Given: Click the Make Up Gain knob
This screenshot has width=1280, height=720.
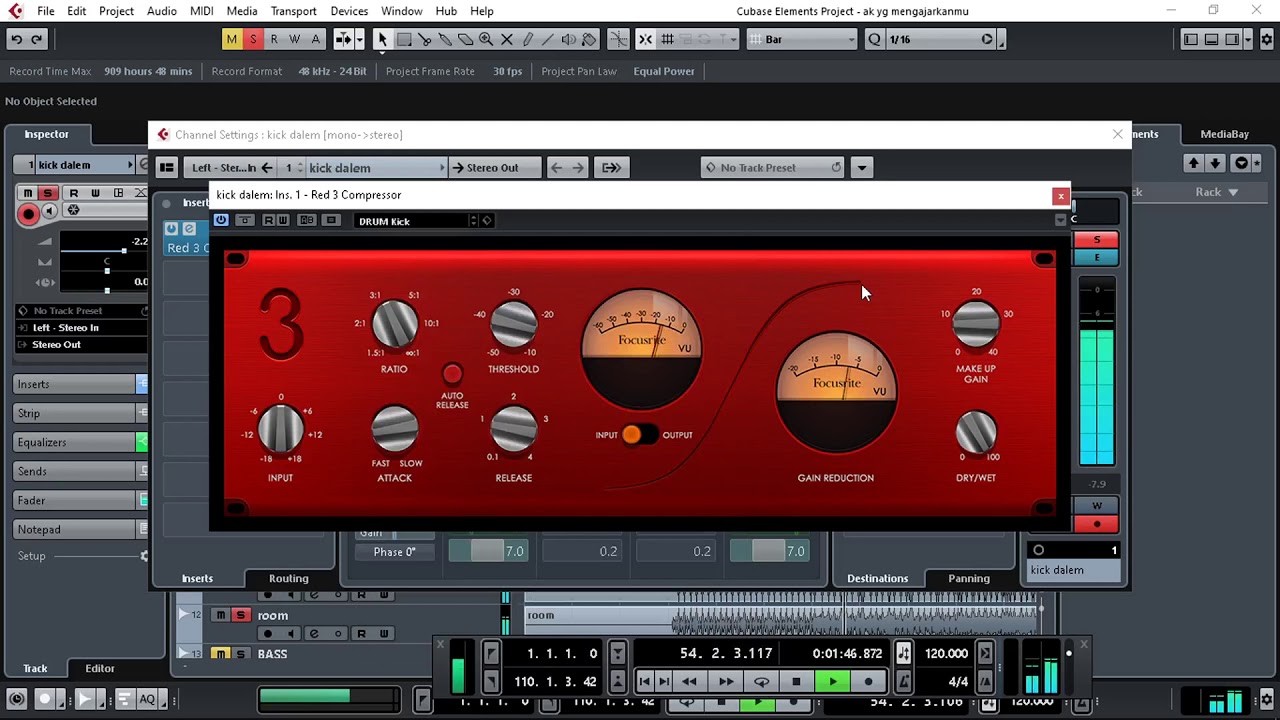Looking at the screenshot, I should coord(975,325).
